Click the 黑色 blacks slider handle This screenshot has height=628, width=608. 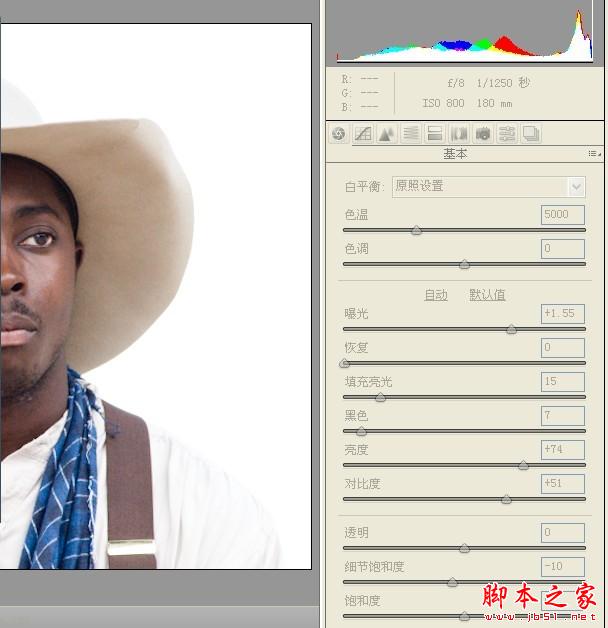pos(361,431)
